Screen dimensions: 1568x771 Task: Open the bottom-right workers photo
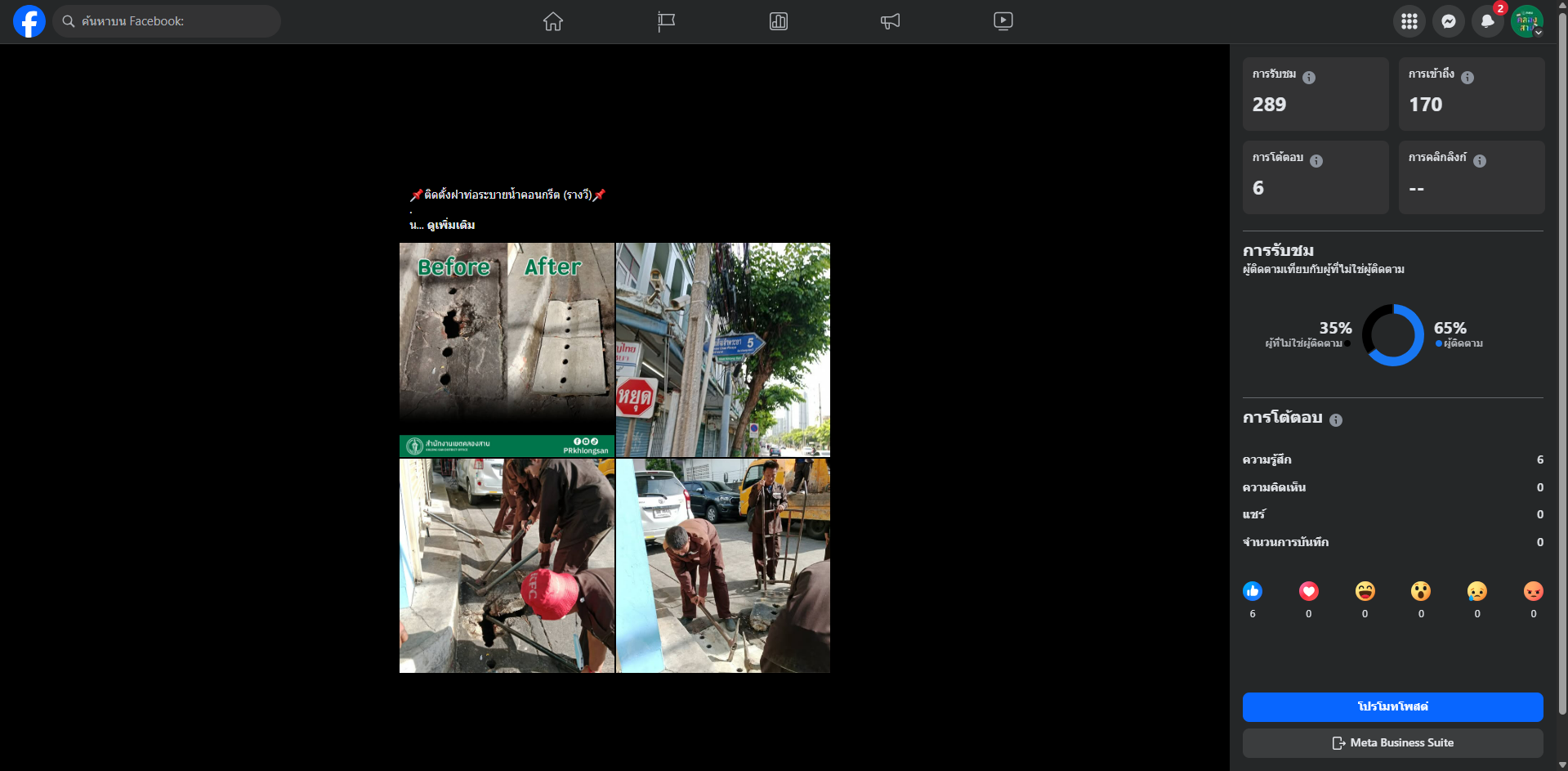tap(723, 566)
